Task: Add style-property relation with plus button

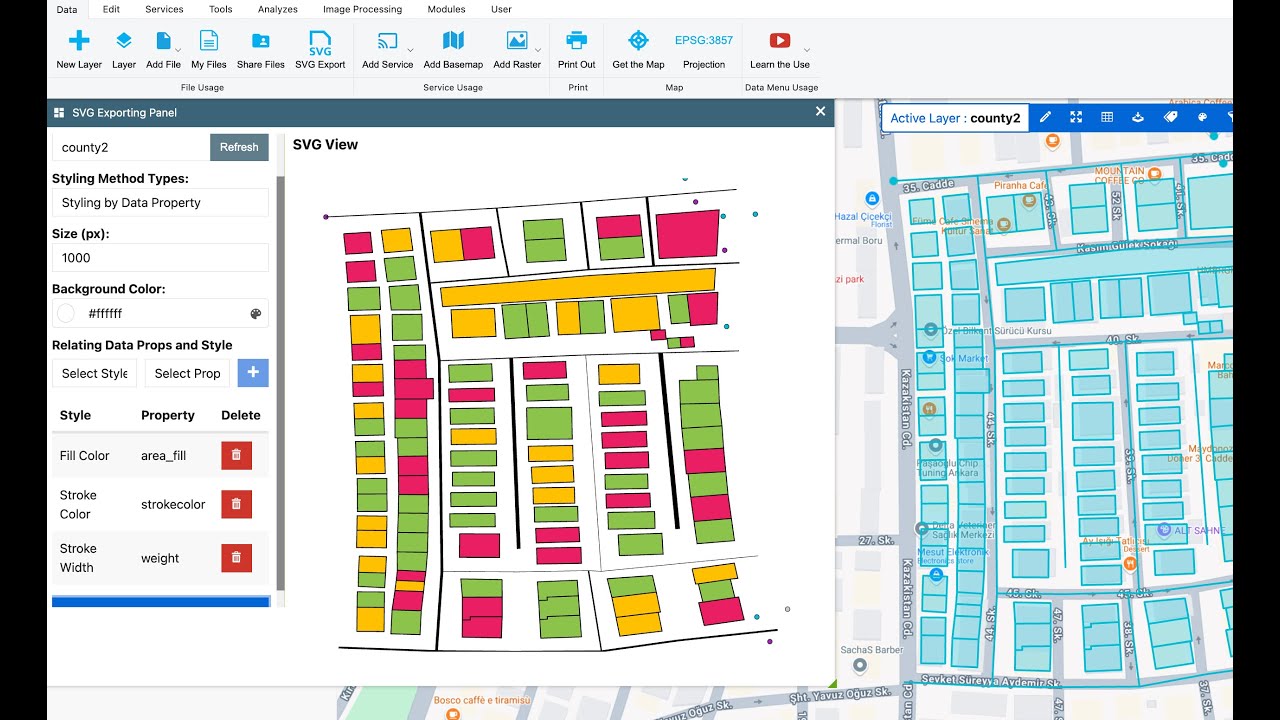Action: [253, 373]
